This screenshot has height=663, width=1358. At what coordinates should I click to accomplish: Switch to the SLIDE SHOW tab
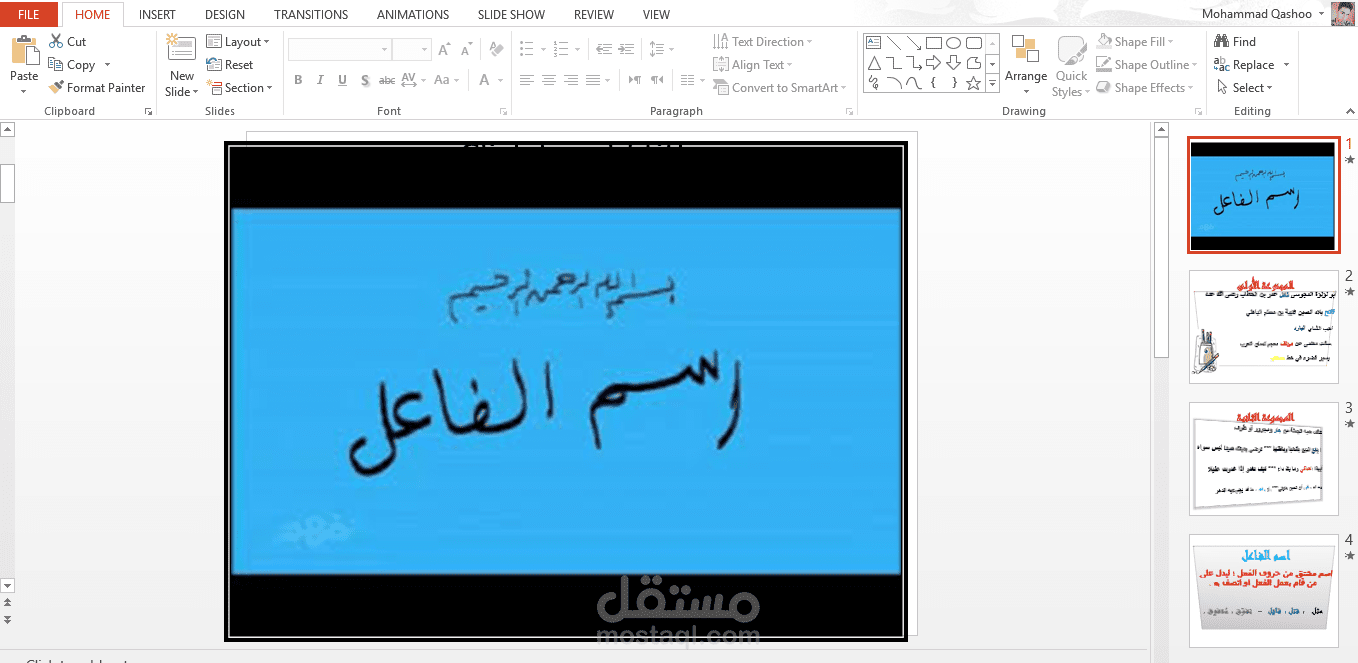pos(511,15)
